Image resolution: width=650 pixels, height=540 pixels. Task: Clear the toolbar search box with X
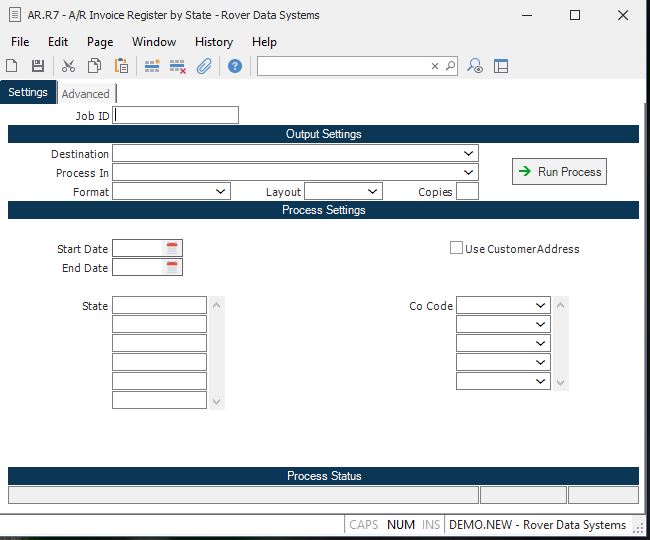(435, 66)
